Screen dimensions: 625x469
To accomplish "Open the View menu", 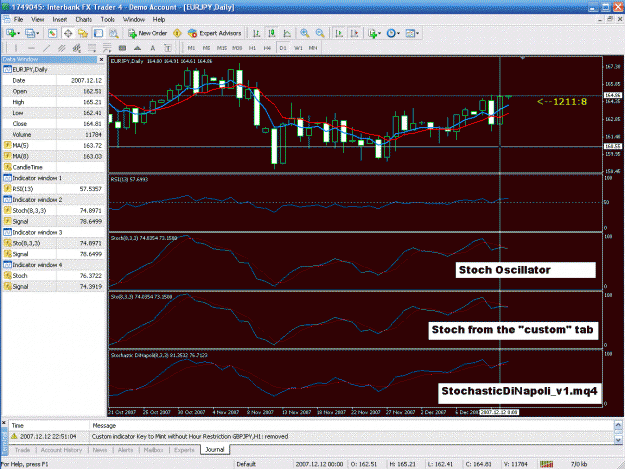I will [x=37, y=20].
